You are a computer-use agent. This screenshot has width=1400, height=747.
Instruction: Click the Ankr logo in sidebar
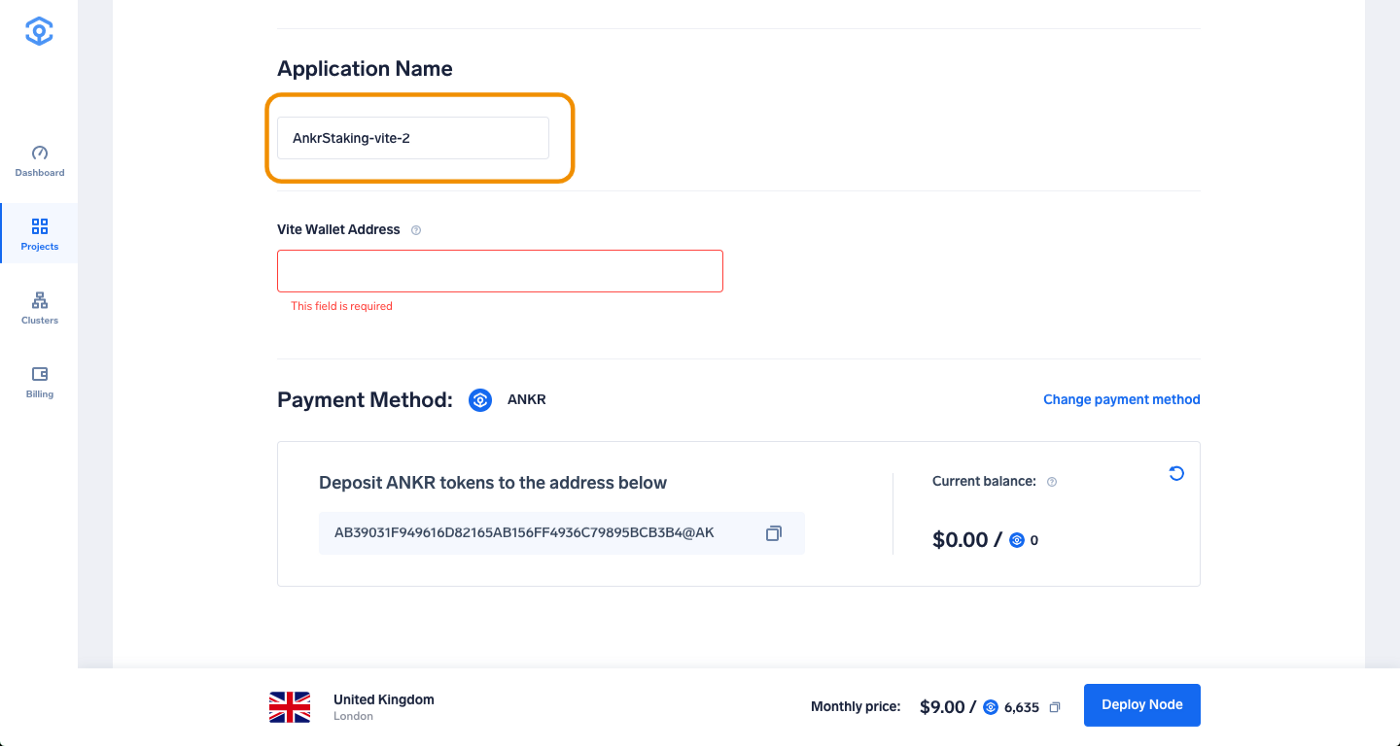pyautogui.click(x=39, y=31)
